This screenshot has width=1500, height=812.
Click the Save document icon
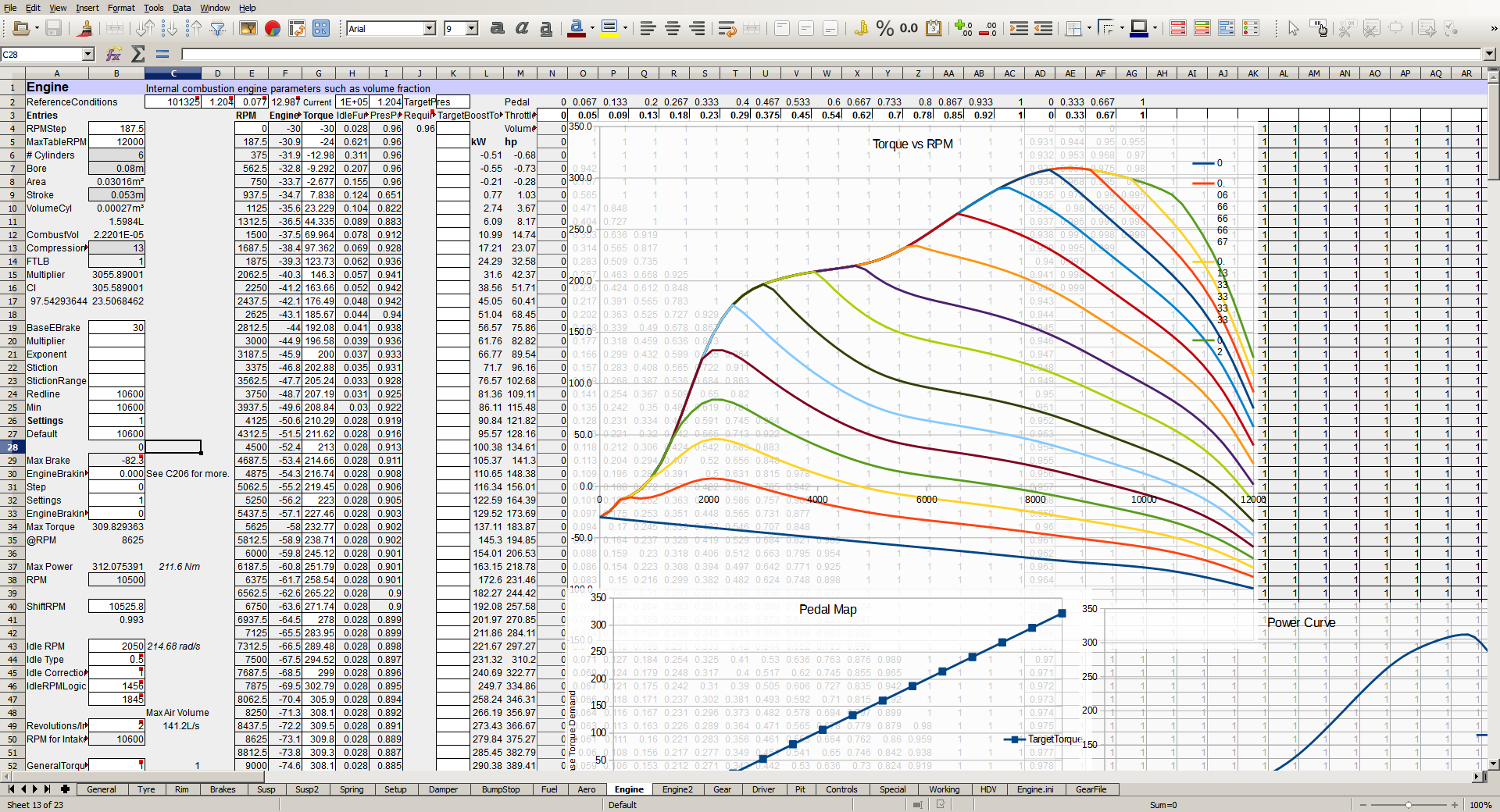[x=53, y=29]
